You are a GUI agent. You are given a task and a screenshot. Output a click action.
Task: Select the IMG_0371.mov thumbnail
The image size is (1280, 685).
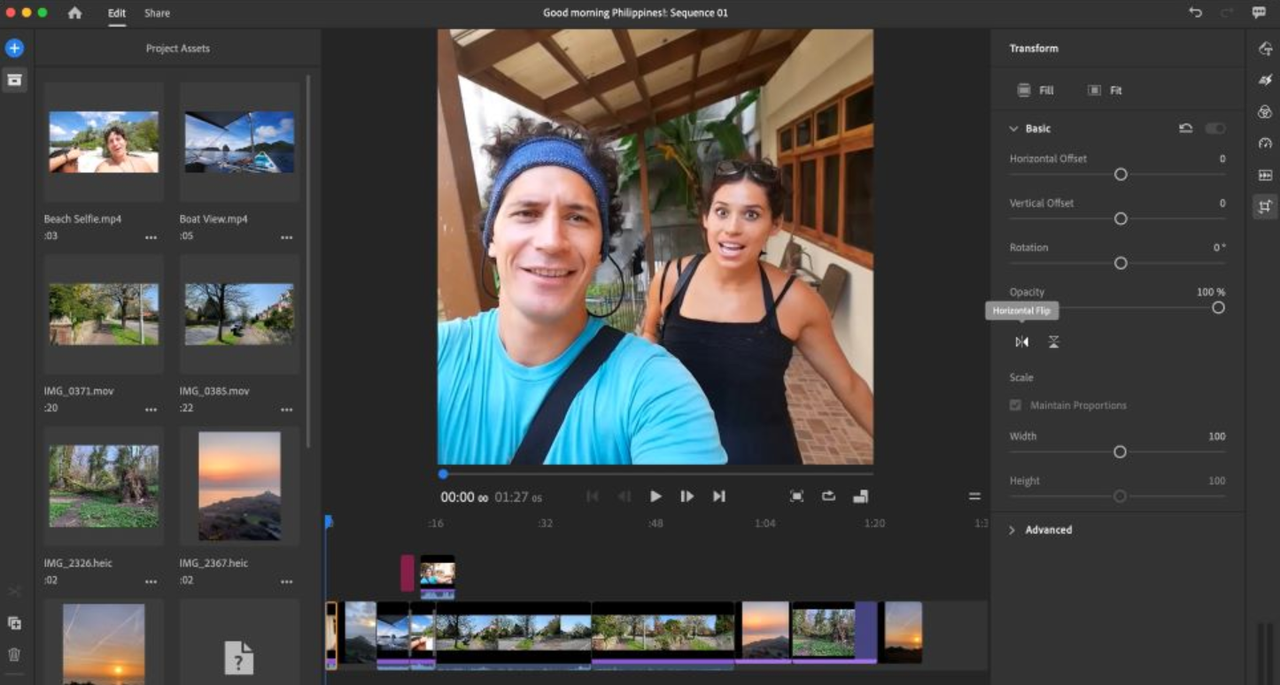coord(104,314)
